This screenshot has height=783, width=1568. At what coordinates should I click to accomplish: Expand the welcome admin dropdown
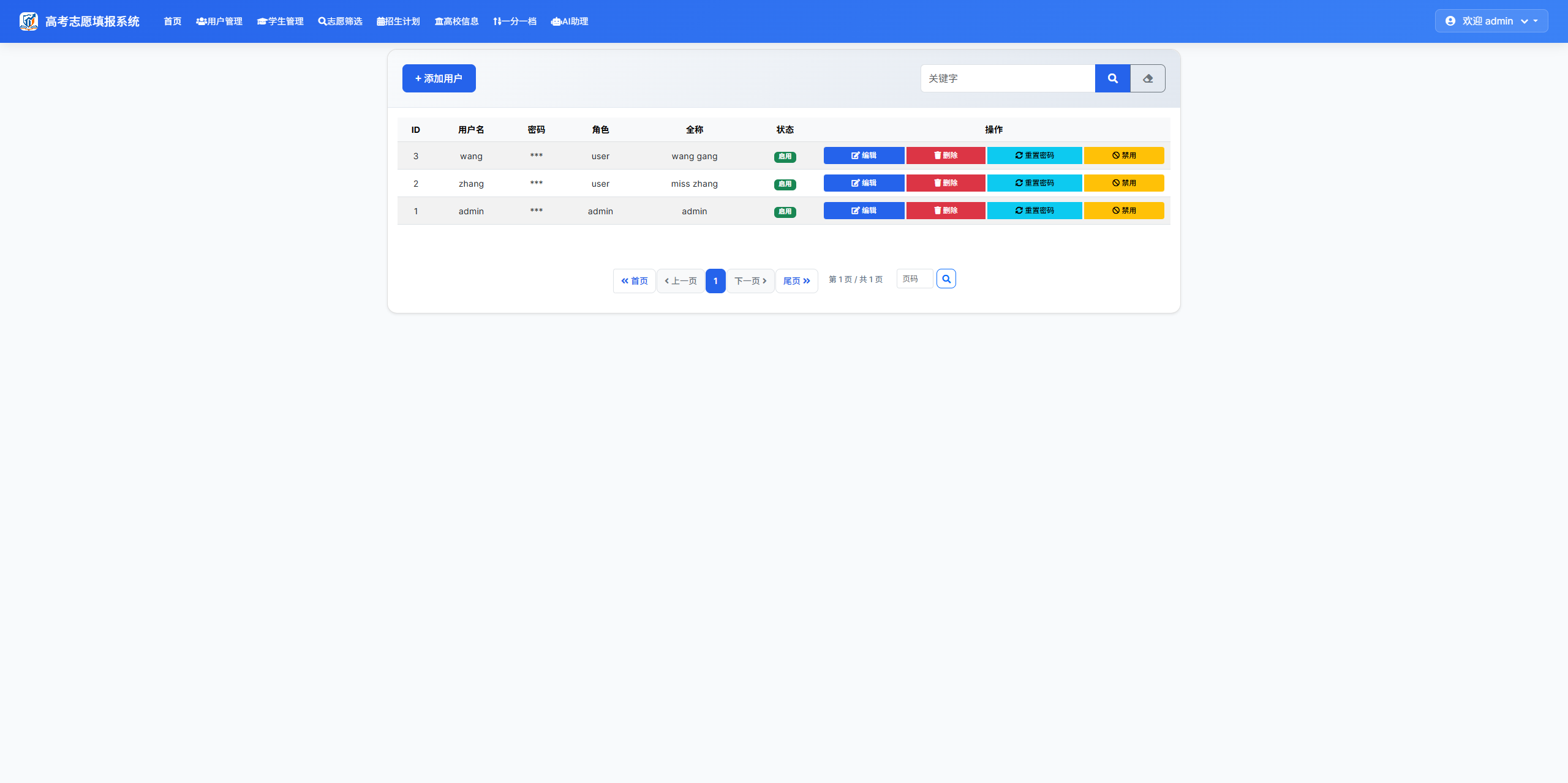click(x=1491, y=21)
